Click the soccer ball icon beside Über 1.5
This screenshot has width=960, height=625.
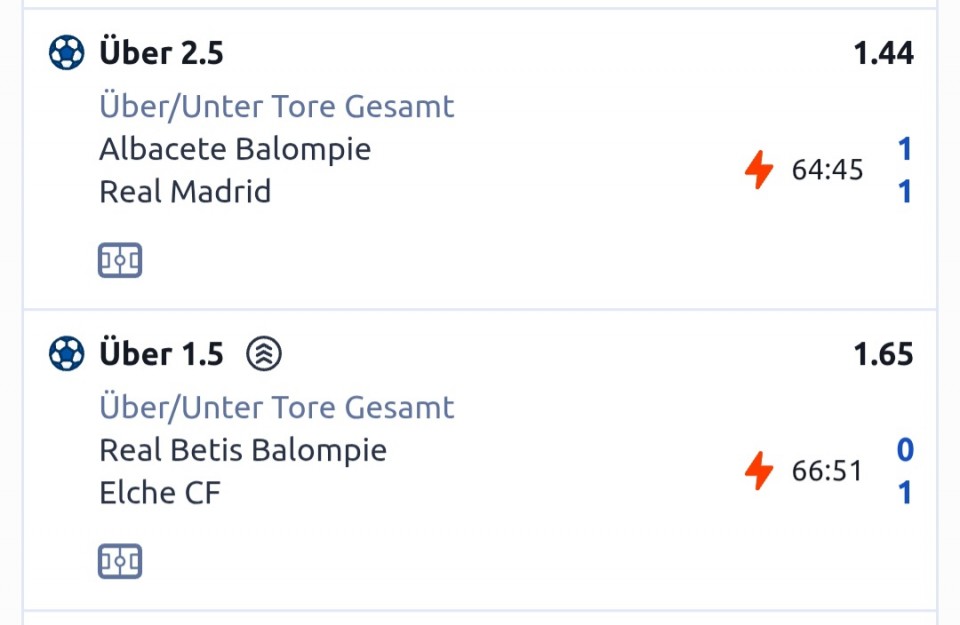click(67, 353)
